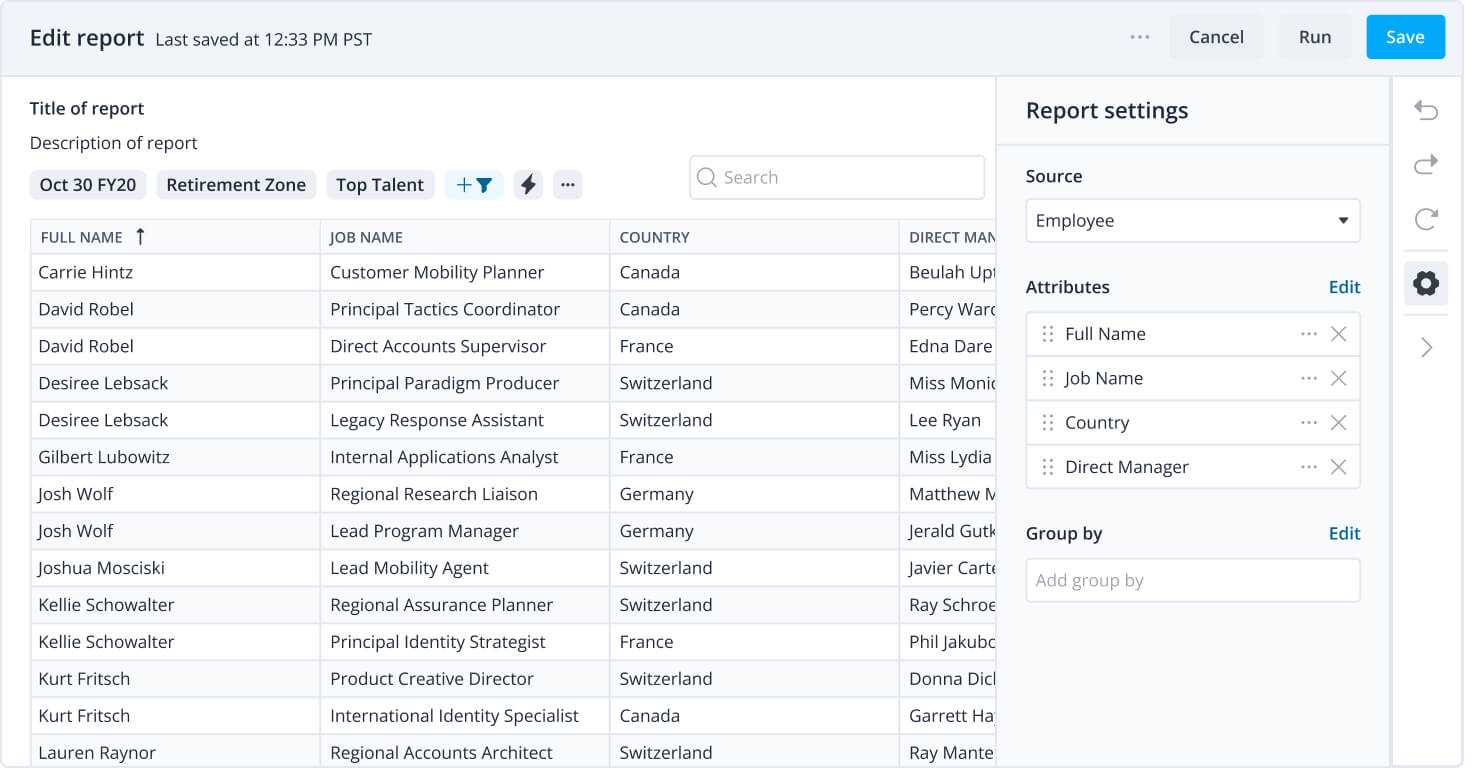
Task: Click drag handle of Full Name attribute
Action: (1048, 334)
